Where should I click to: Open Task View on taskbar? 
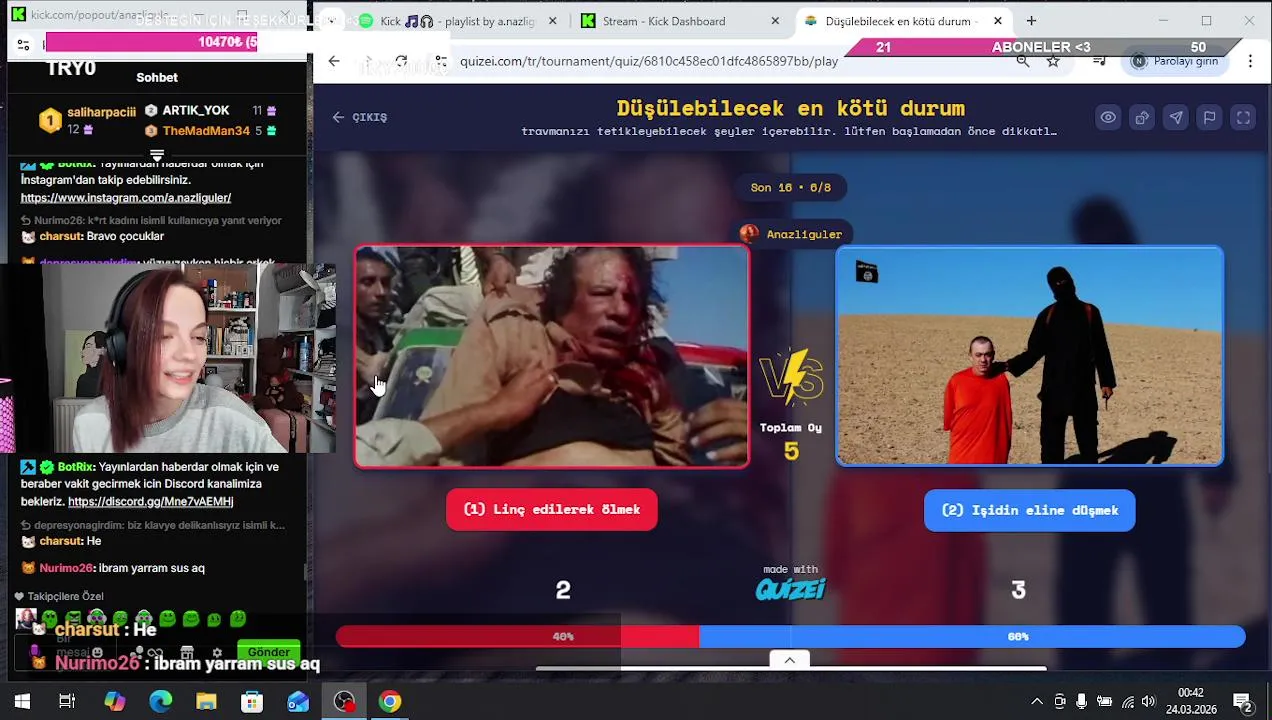67,702
